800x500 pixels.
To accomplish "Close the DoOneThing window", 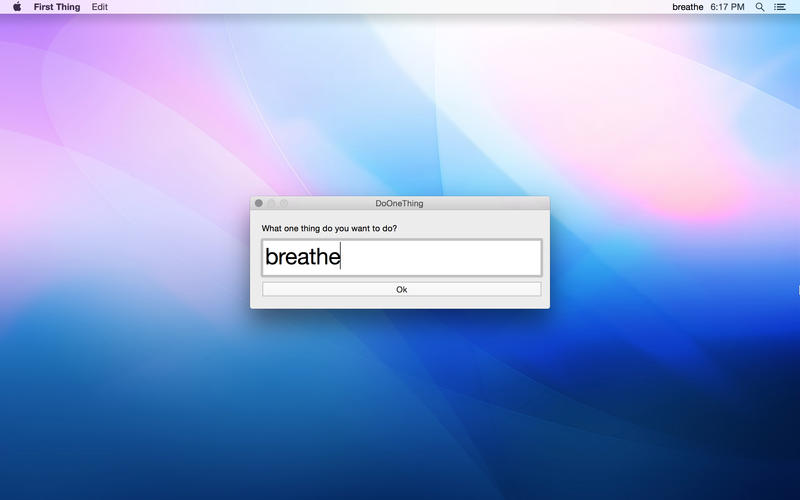I will (259, 203).
